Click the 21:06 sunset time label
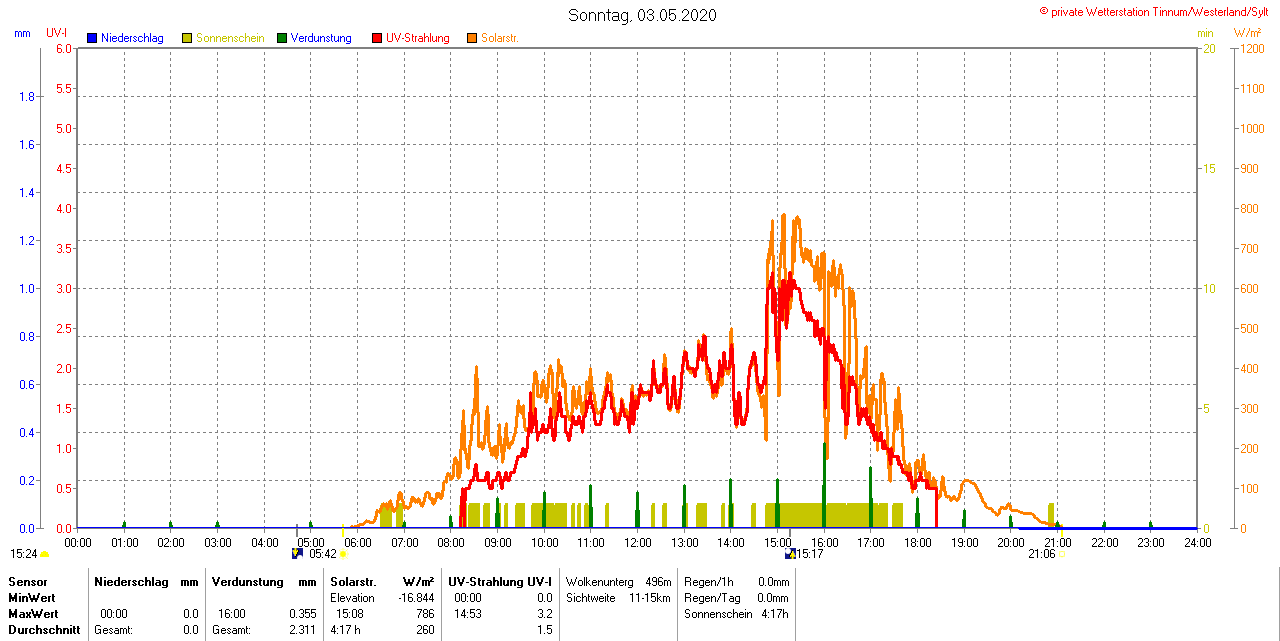1280x641 pixels. point(1042,553)
